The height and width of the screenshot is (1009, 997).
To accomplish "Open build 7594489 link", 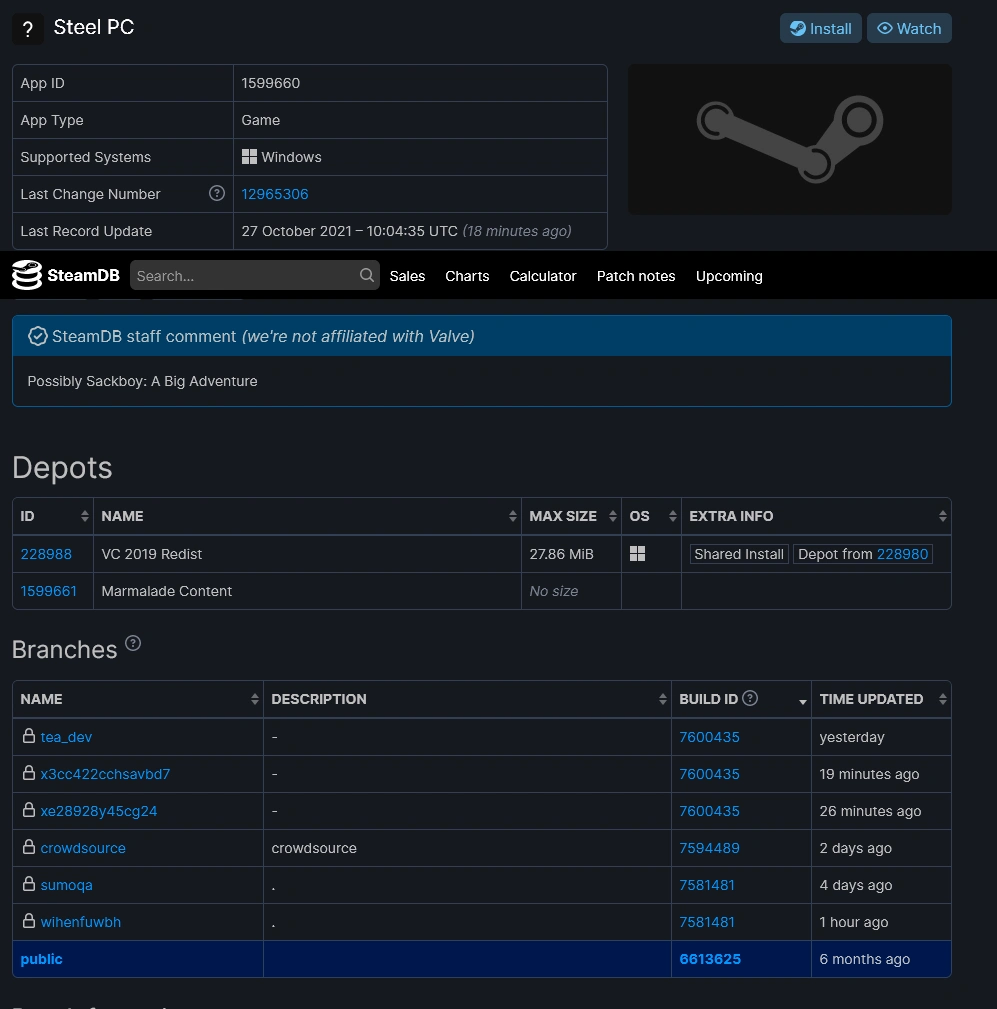I will tap(709, 848).
